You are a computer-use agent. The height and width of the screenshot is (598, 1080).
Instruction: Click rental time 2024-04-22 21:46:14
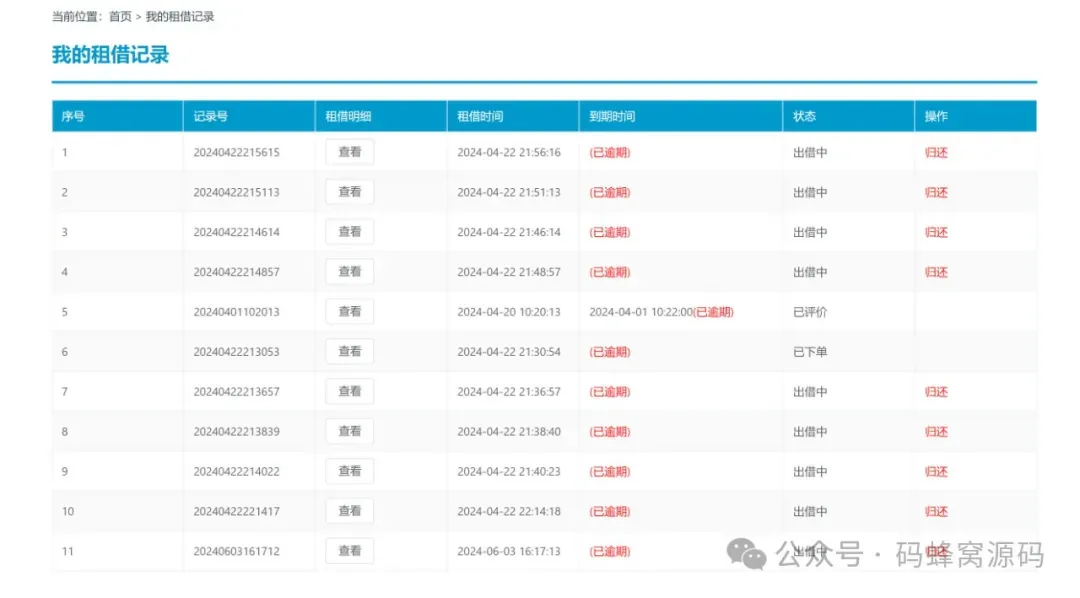509,233
